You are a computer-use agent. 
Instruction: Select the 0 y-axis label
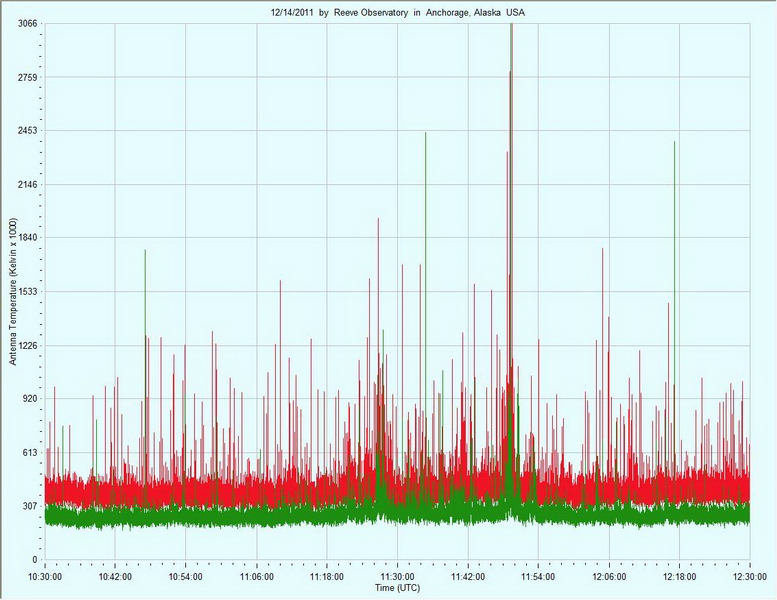click(35, 560)
